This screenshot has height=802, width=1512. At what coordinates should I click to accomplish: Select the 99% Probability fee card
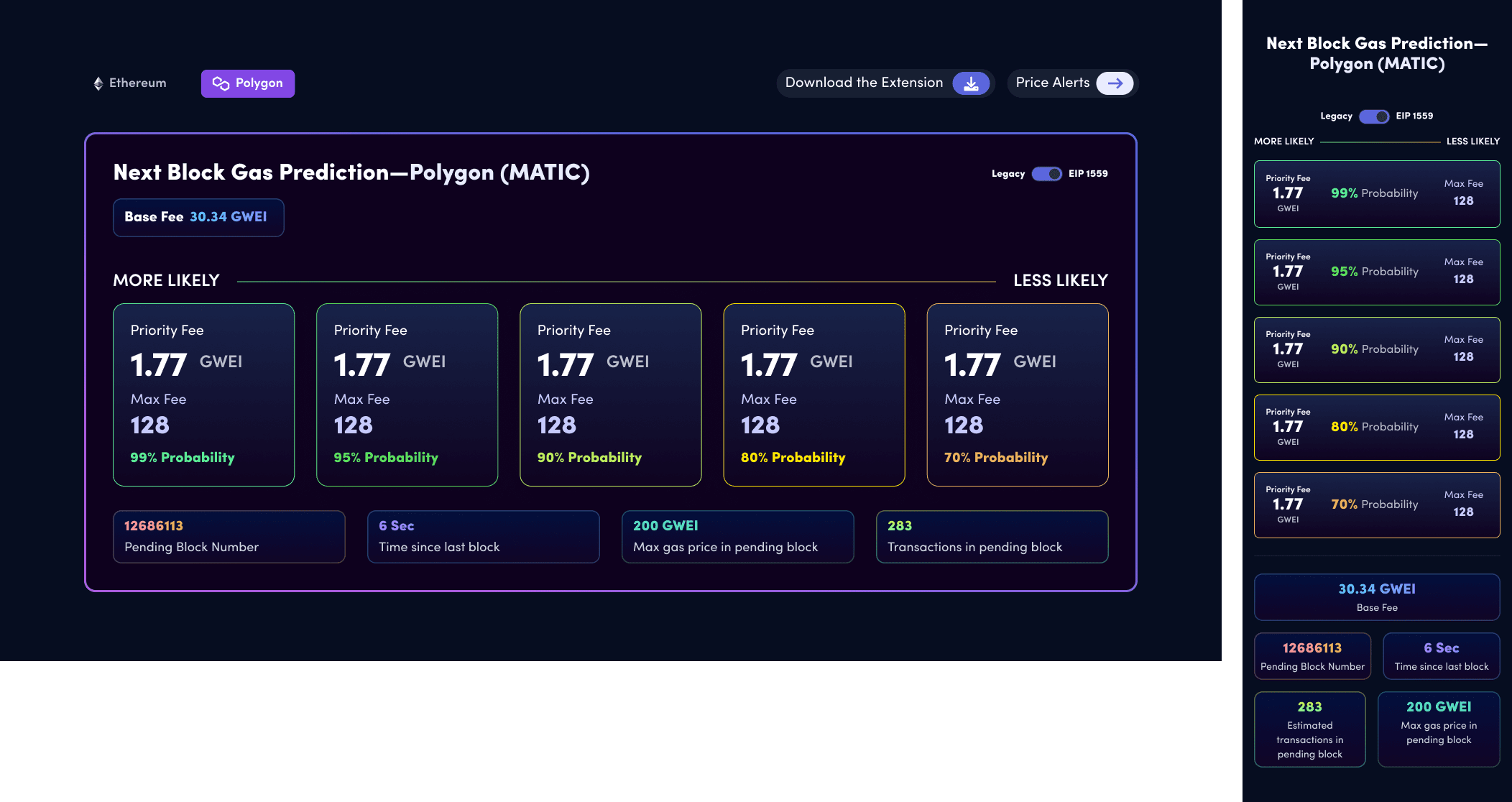(203, 395)
